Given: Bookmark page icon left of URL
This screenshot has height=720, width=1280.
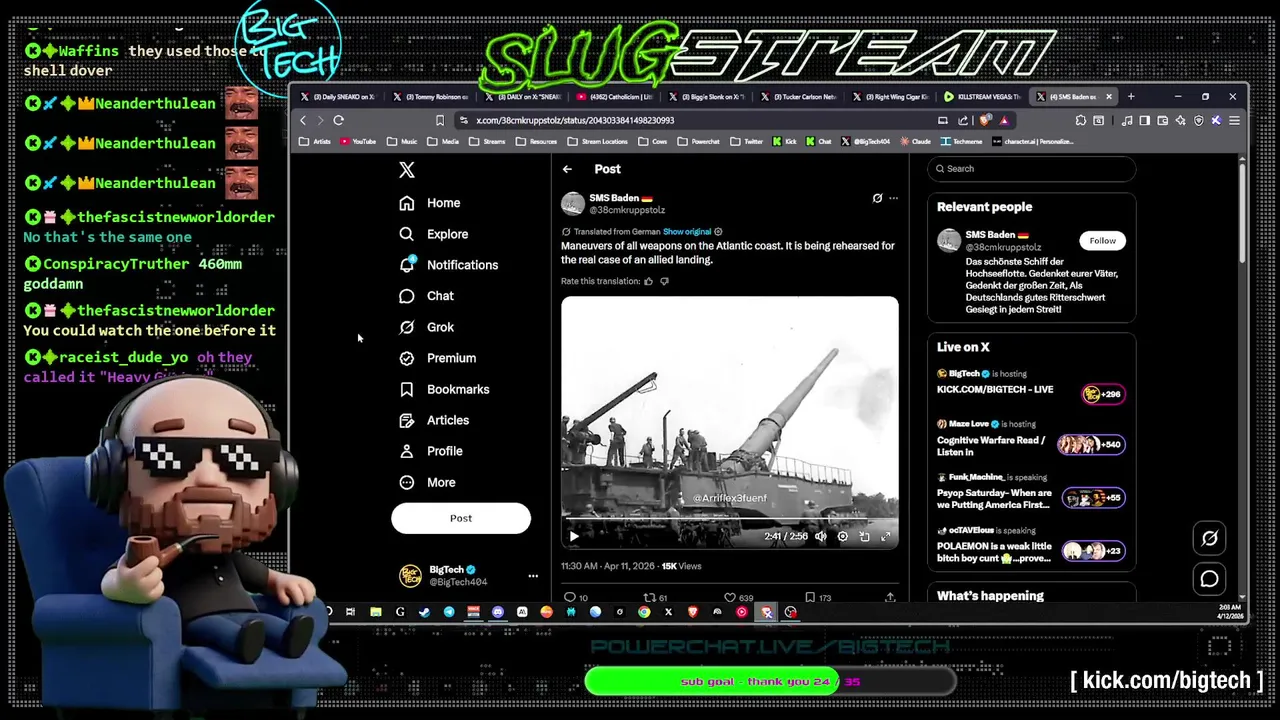Looking at the screenshot, I should point(439,120).
